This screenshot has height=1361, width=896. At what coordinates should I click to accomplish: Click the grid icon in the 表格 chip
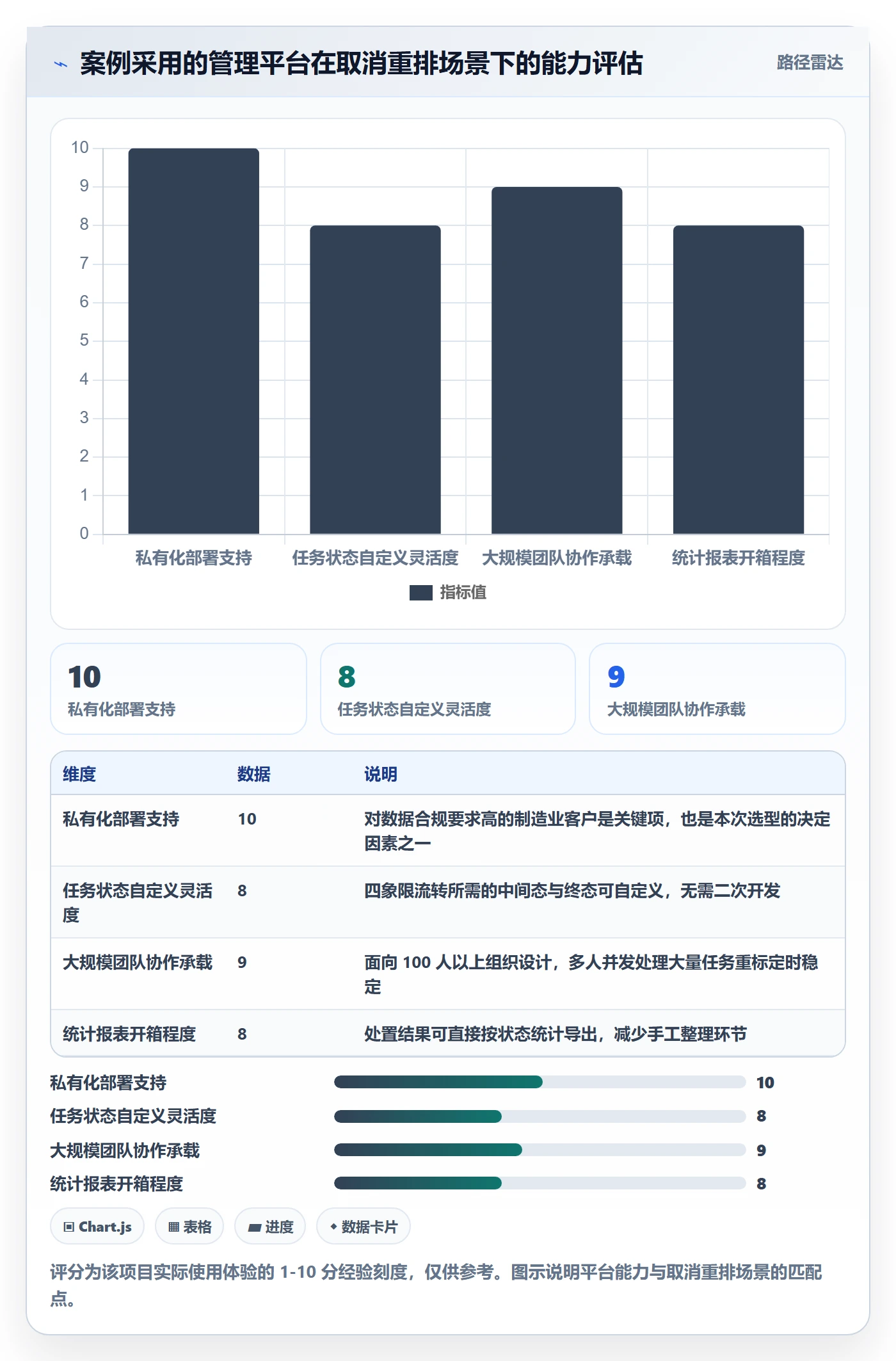pyautogui.click(x=173, y=1227)
